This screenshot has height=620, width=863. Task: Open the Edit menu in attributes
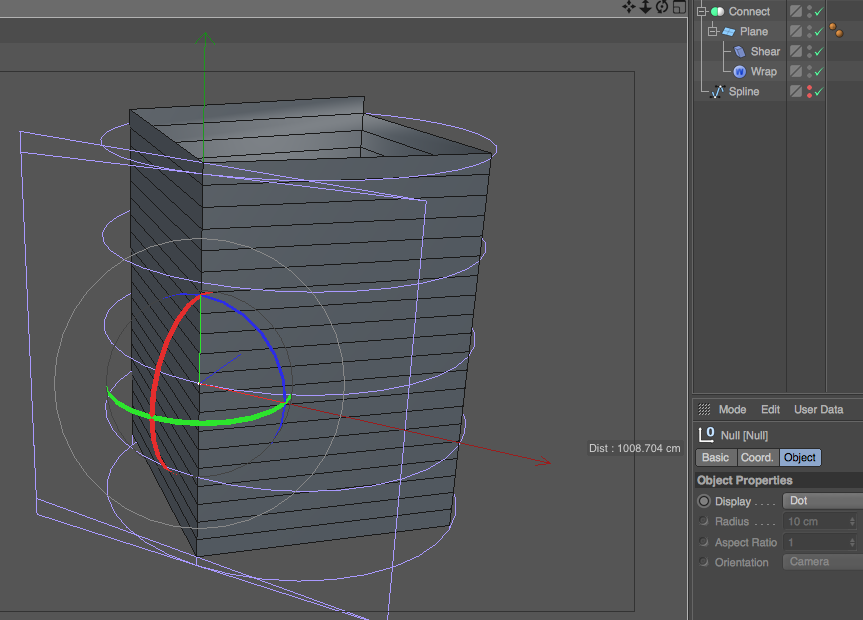coord(771,410)
